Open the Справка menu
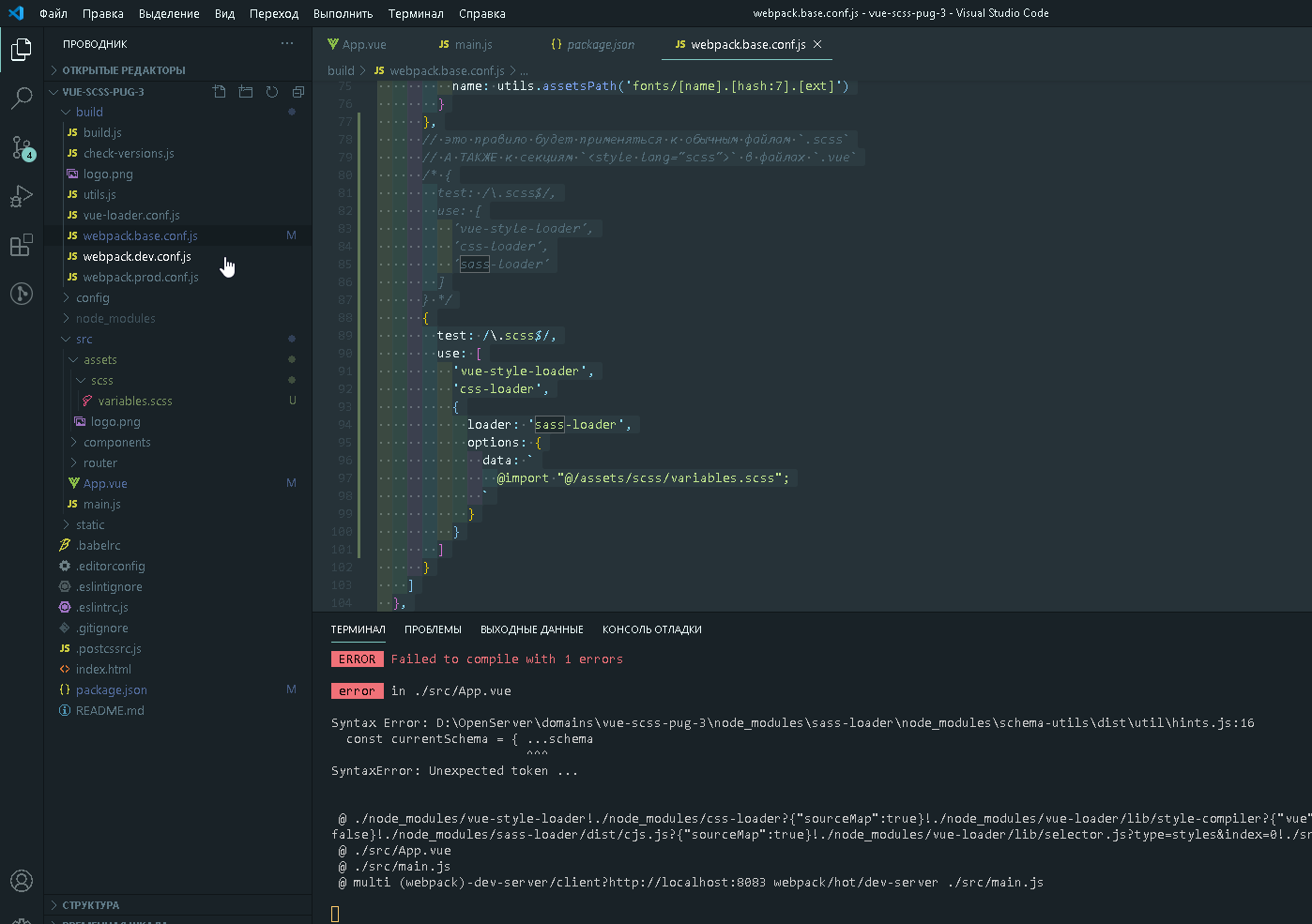This screenshot has height=924, width=1312. point(482,14)
